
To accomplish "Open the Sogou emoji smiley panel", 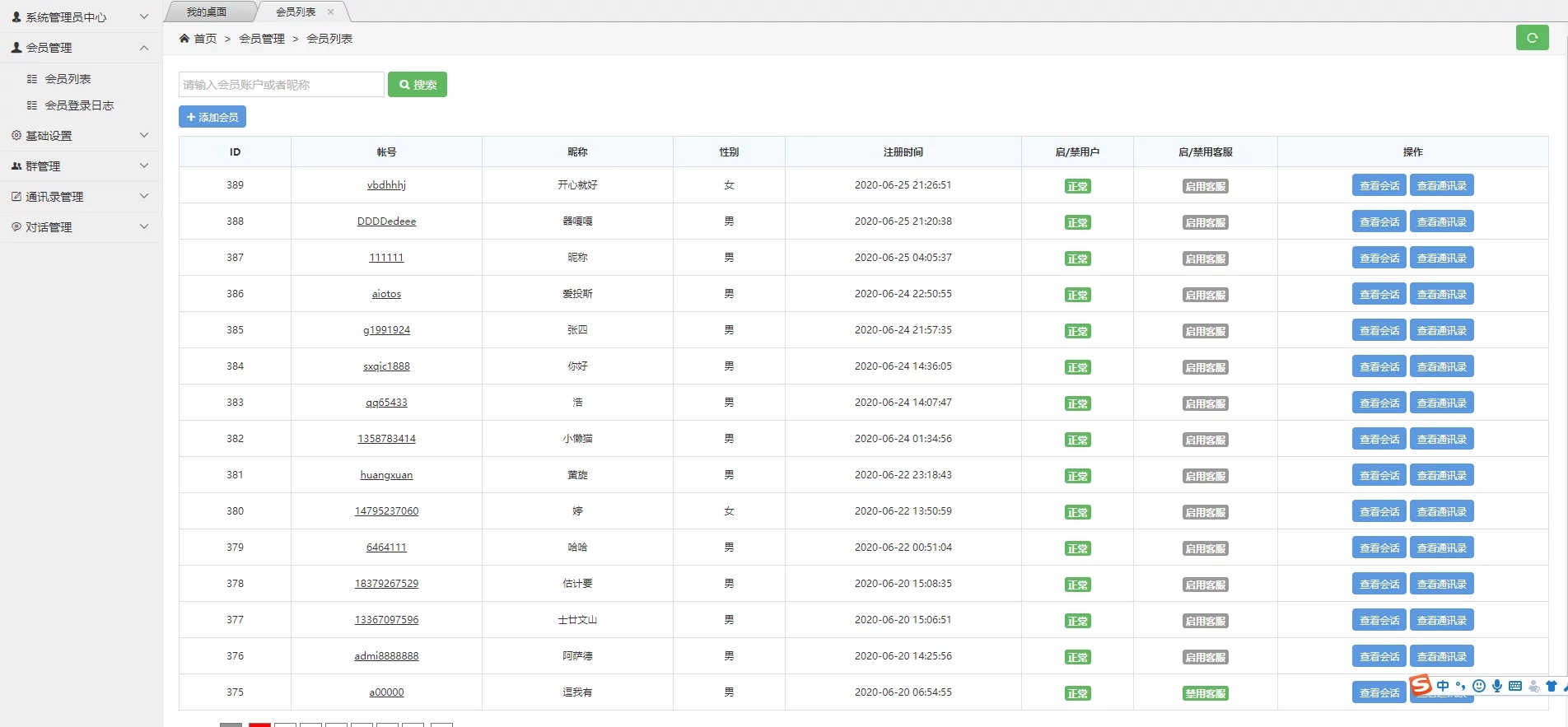I will click(1479, 686).
